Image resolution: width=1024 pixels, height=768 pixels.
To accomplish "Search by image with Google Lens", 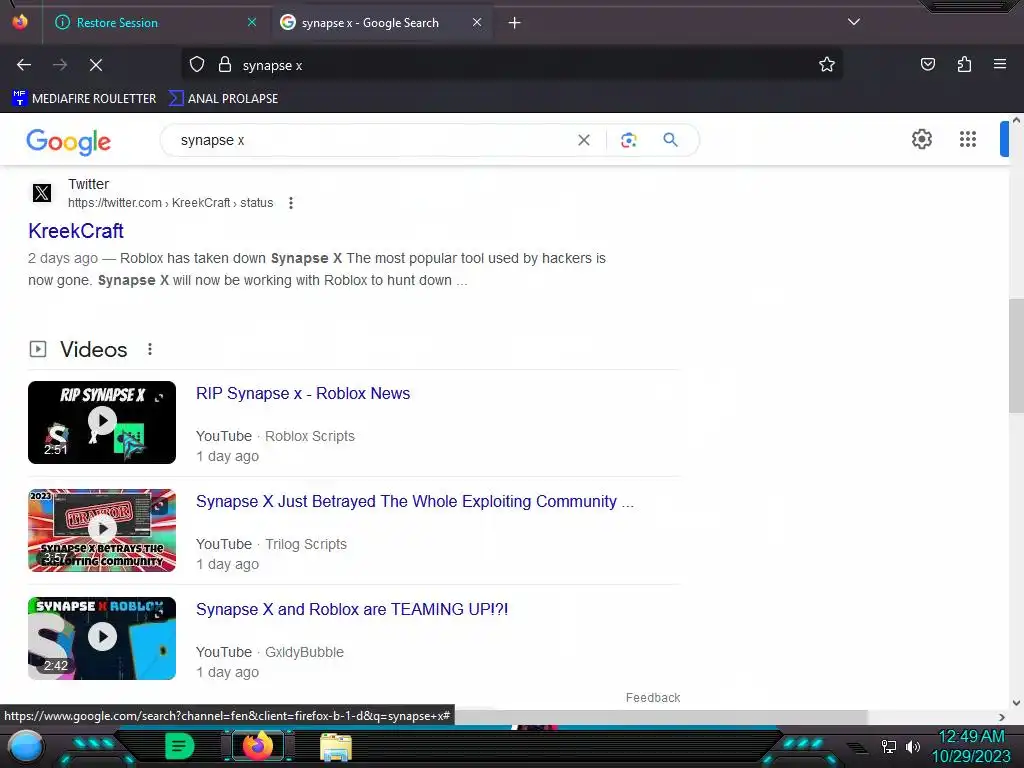I will 628,140.
